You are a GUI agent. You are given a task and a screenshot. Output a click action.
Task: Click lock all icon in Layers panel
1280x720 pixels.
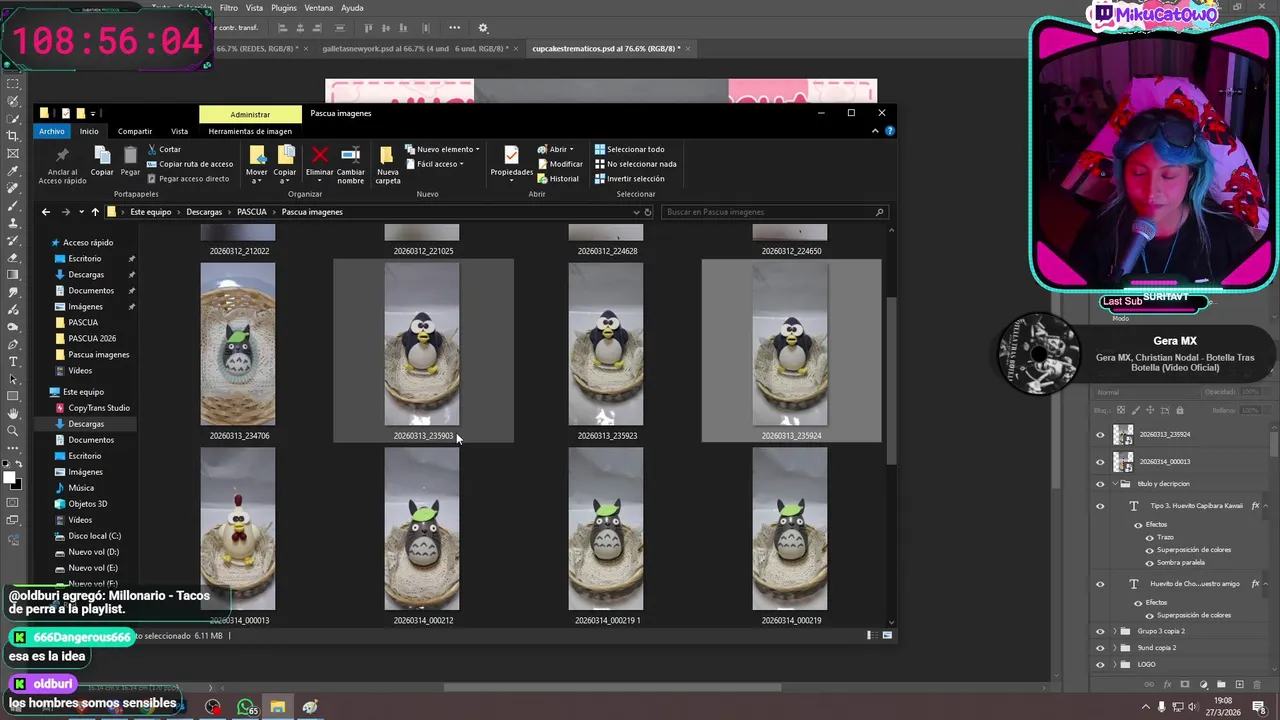pyautogui.click(x=1180, y=410)
